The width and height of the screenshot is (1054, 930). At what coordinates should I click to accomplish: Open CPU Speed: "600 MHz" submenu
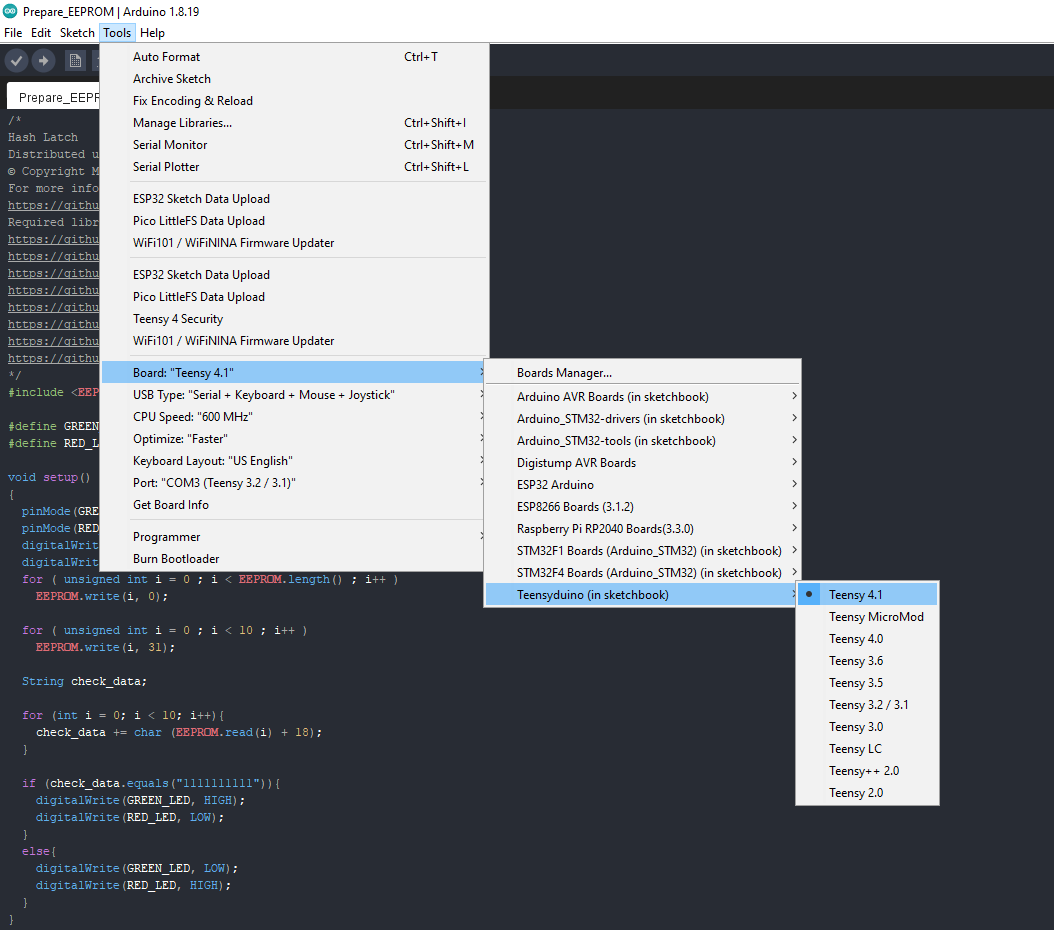click(294, 417)
